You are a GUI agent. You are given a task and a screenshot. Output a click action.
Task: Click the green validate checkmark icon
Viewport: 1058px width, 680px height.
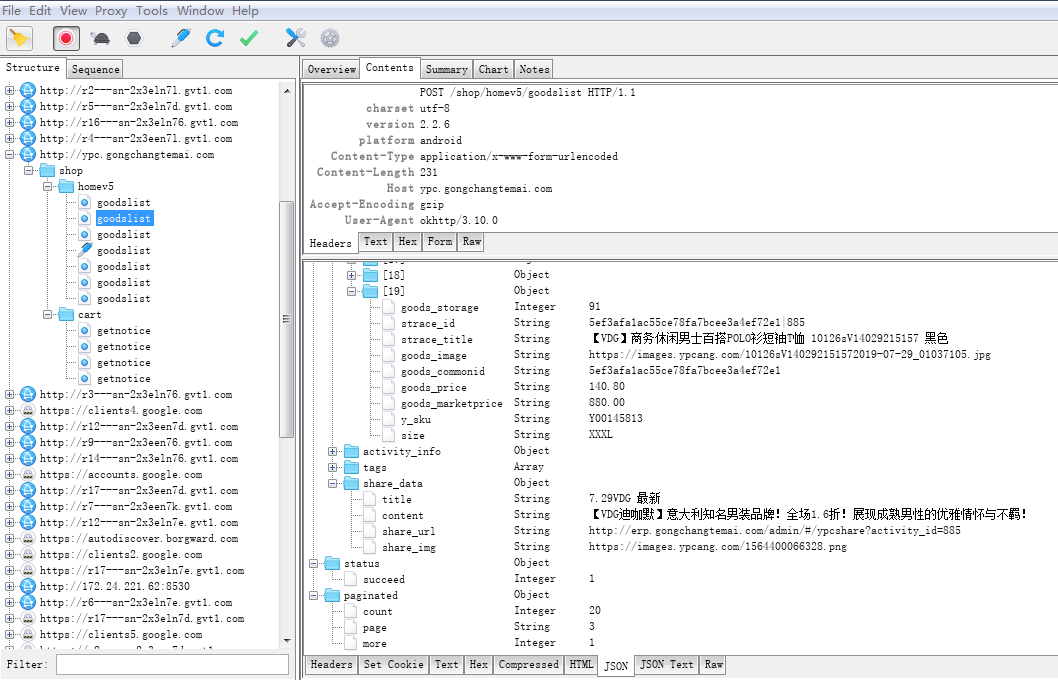coord(249,38)
